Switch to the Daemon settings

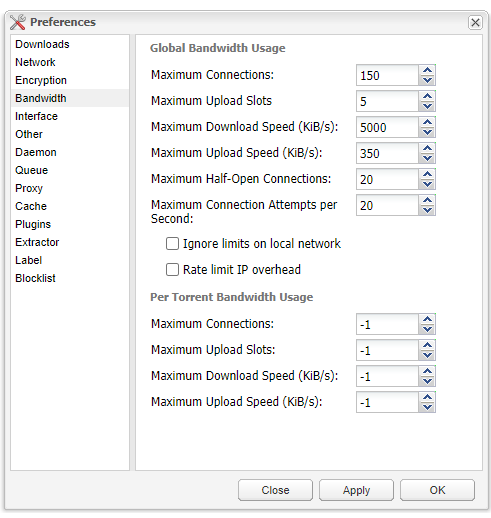pyautogui.click(x=70, y=152)
